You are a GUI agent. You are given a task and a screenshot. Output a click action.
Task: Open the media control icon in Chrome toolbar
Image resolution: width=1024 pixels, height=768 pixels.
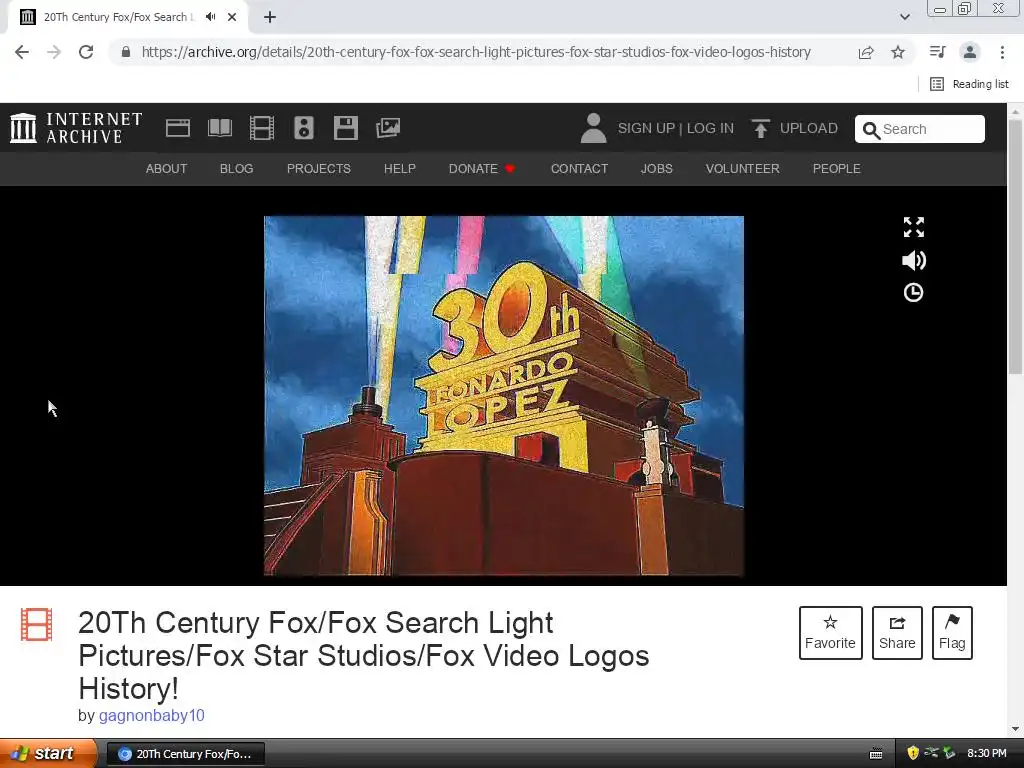[938, 52]
